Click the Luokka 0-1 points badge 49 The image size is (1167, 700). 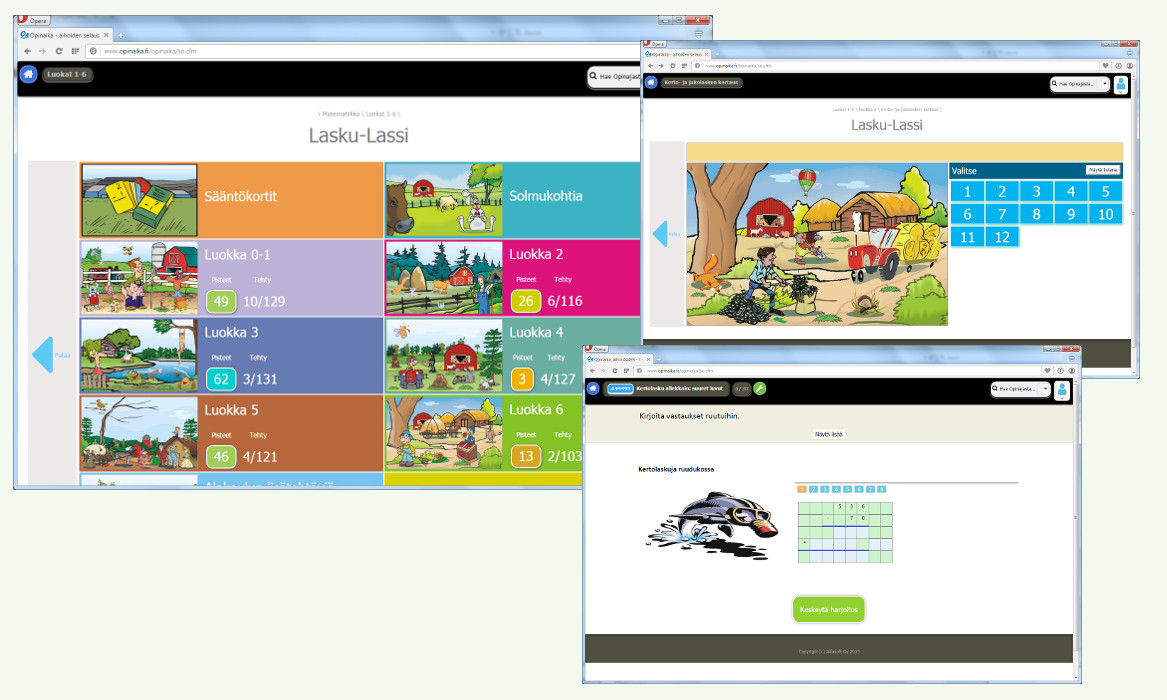(221, 301)
